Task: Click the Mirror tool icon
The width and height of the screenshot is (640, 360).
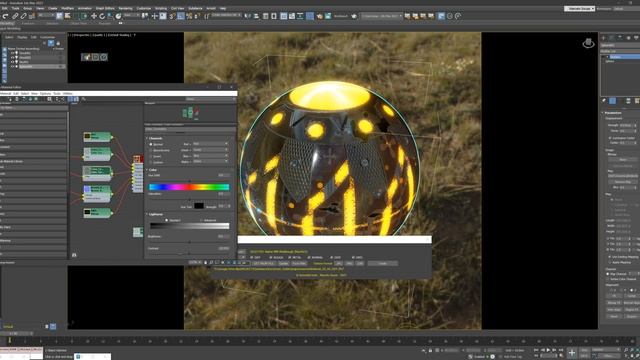Action: pyautogui.click(x=248, y=16)
